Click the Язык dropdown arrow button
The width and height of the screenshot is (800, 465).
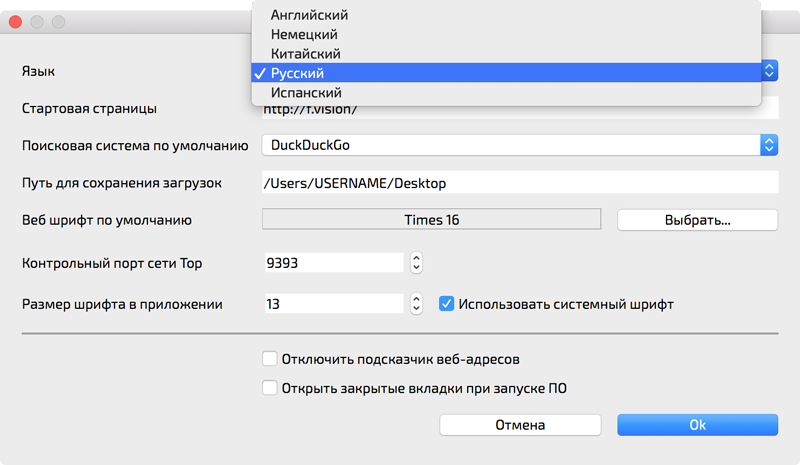pyautogui.click(x=769, y=71)
